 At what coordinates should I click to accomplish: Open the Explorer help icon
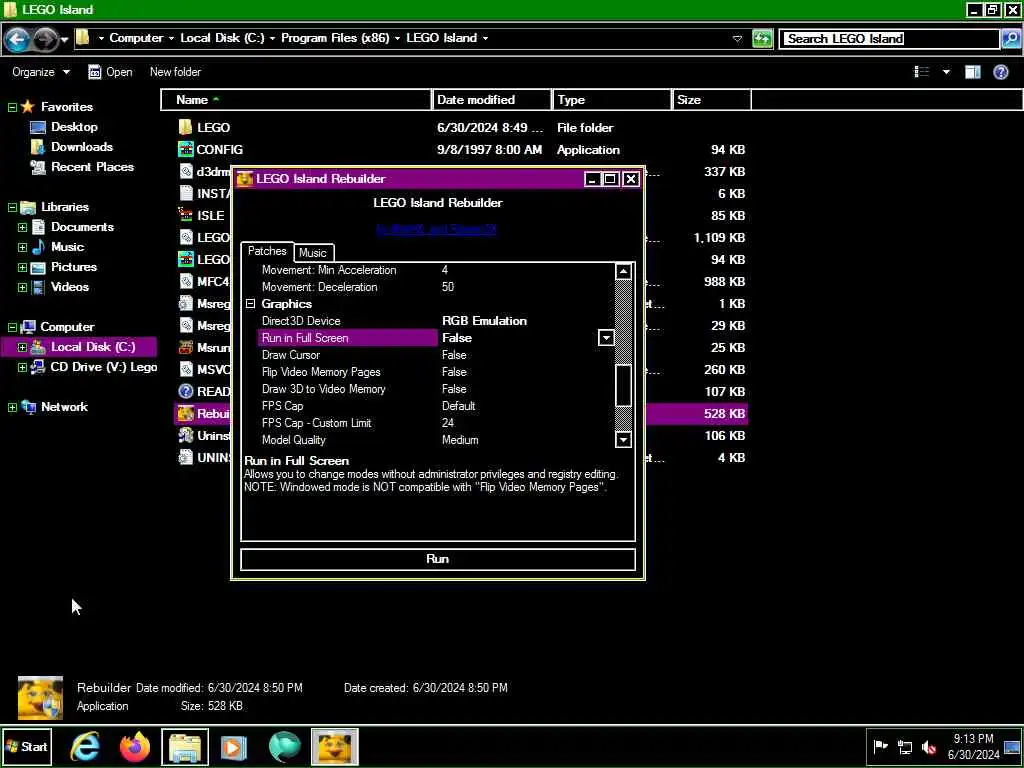1000,72
